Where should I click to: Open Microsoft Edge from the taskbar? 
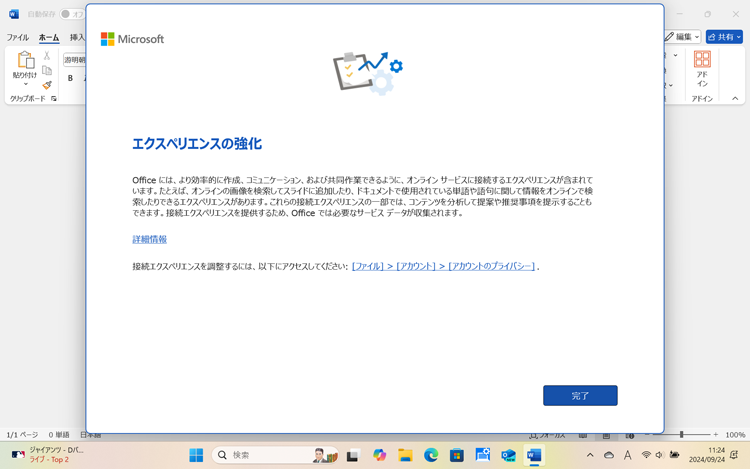click(431, 455)
